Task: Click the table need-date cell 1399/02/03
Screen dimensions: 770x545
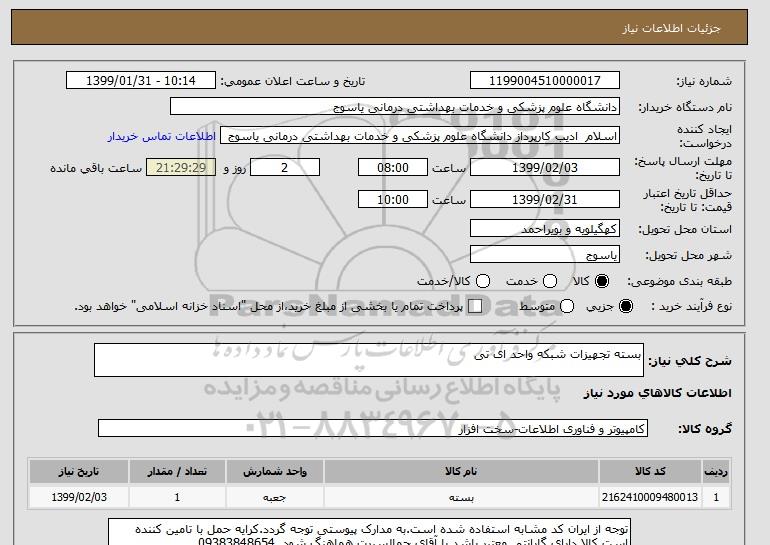Action: point(79,497)
